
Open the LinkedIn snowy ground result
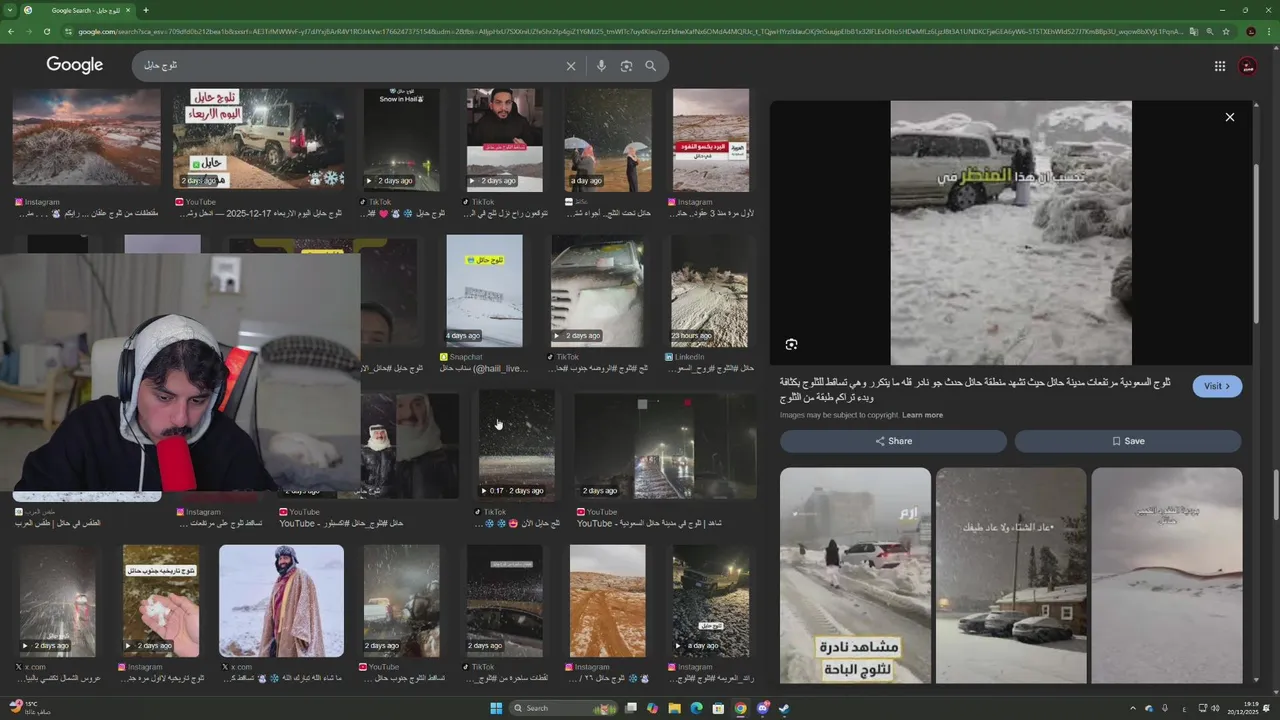(709, 290)
